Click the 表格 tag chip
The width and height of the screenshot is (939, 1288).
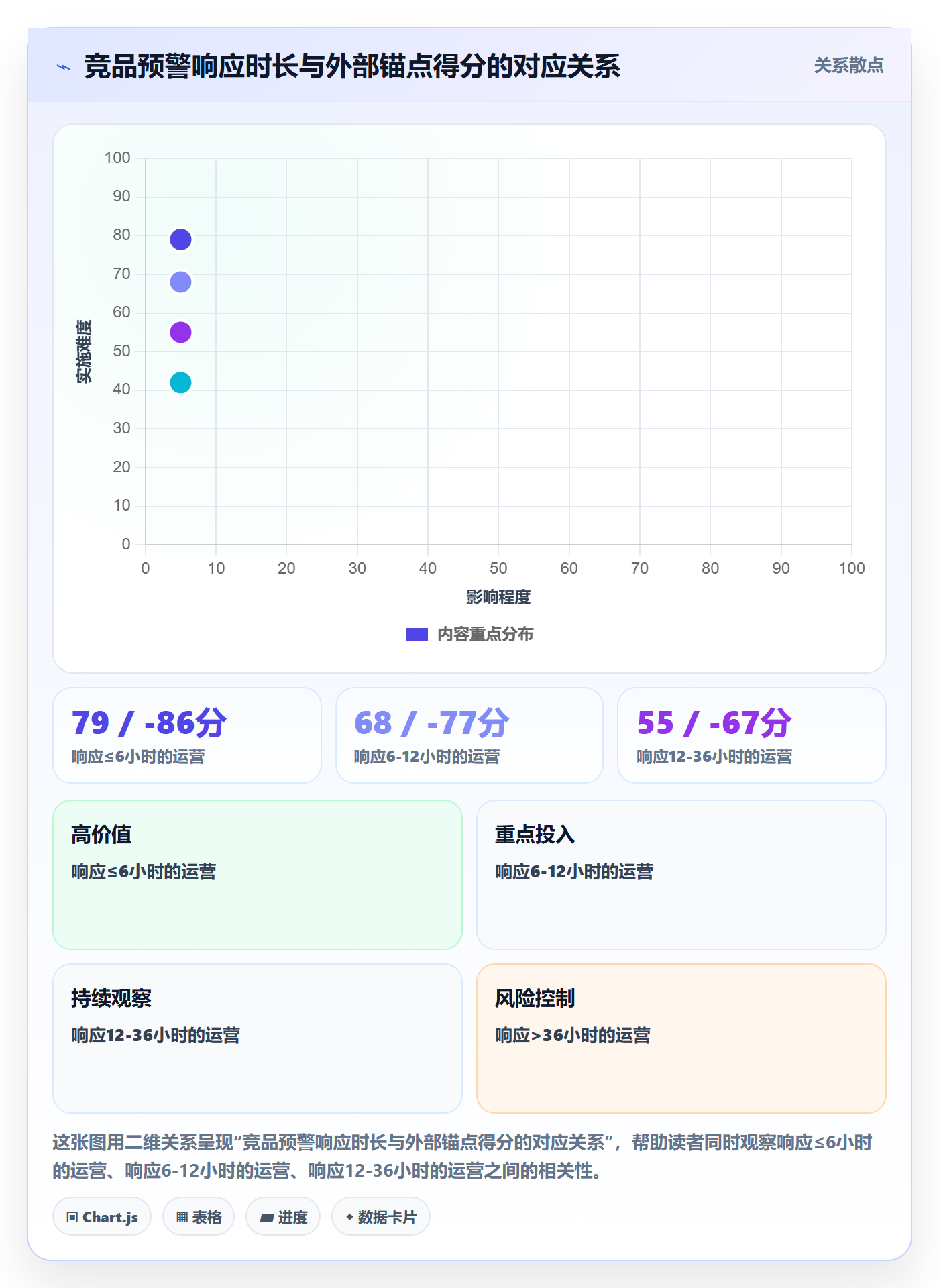click(199, 1217)
